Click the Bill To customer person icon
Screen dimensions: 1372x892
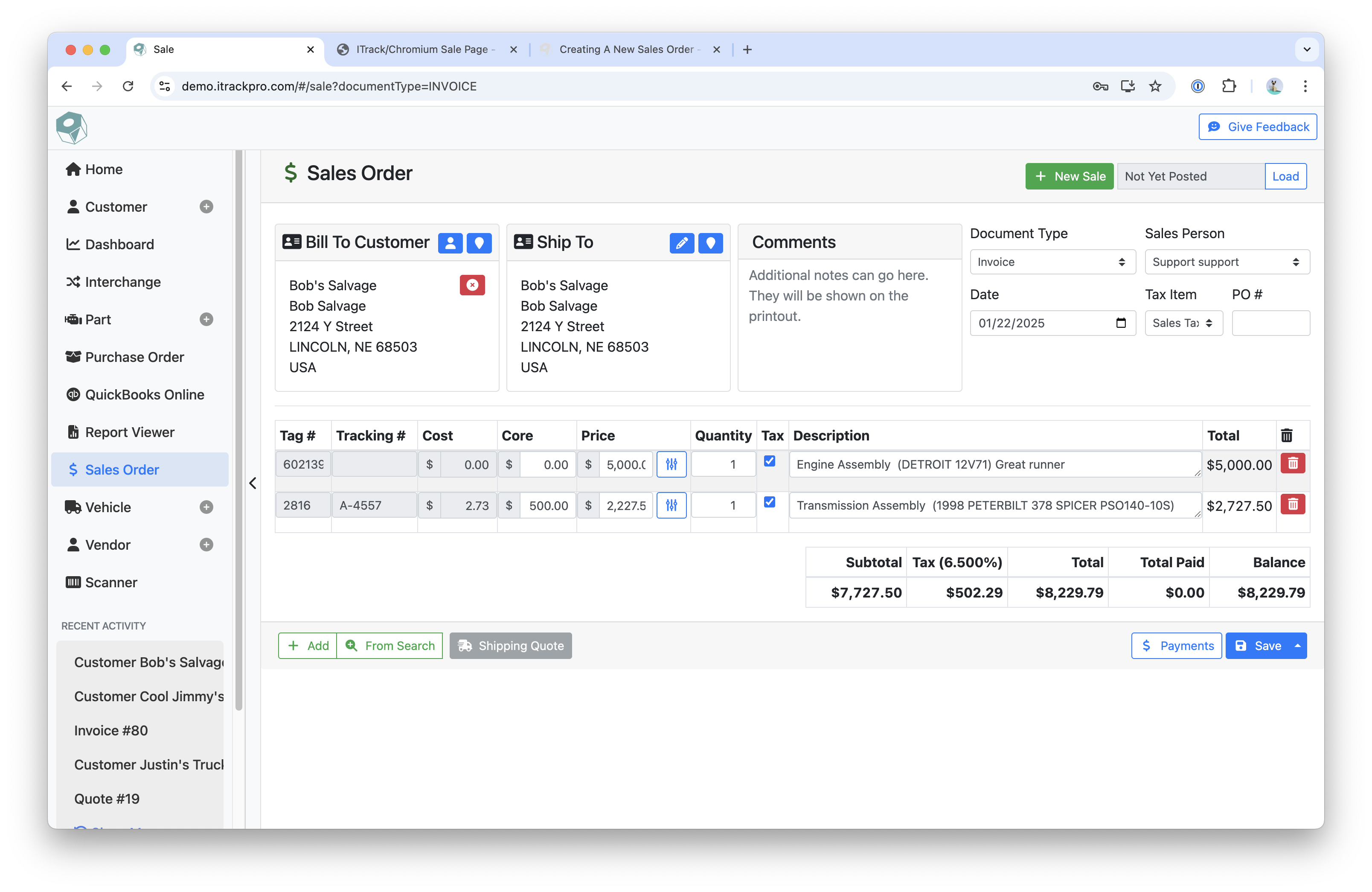coord(450,243)
